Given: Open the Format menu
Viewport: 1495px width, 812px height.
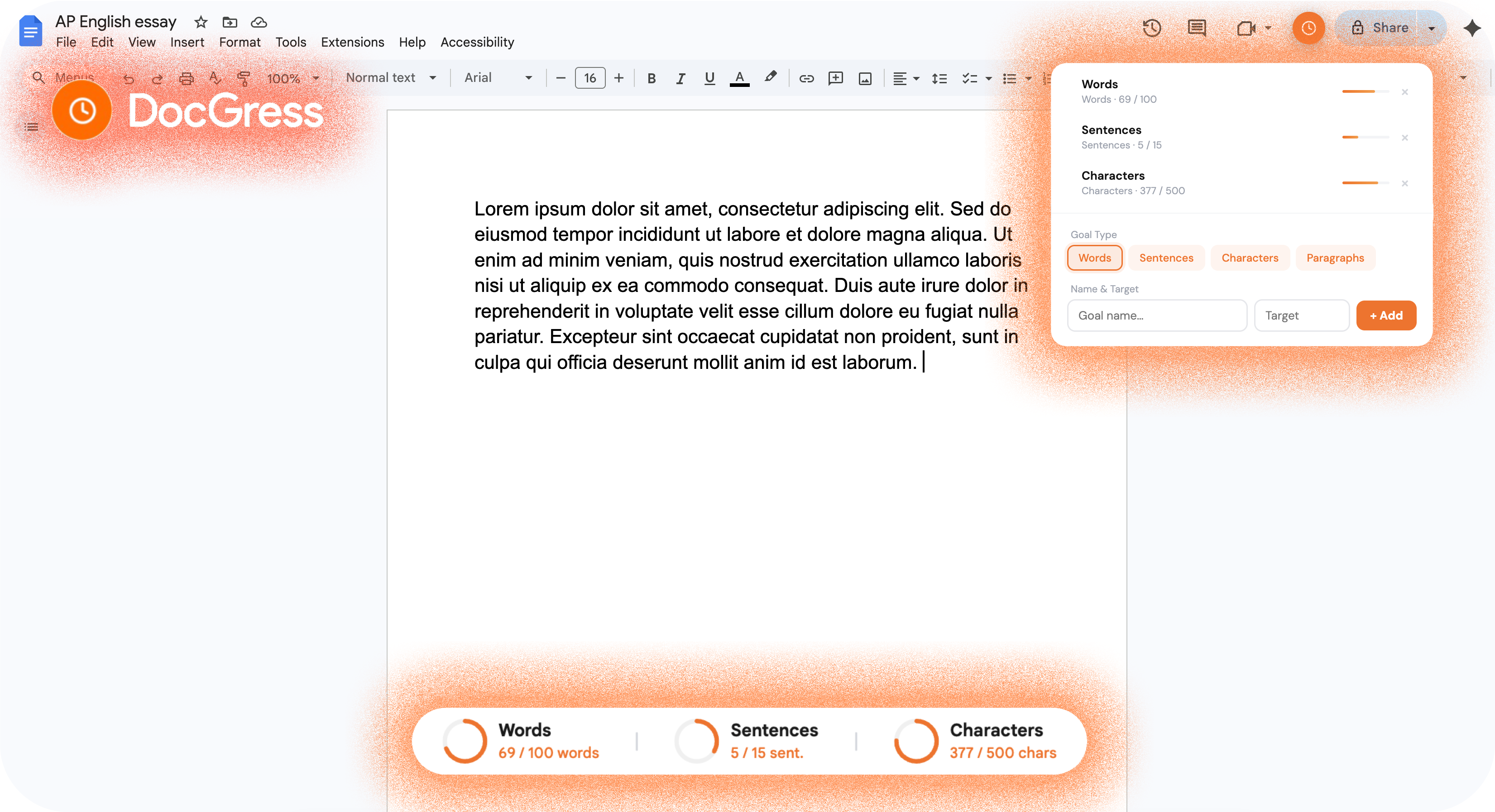Looking at the screenshot, I should [240, 43].
